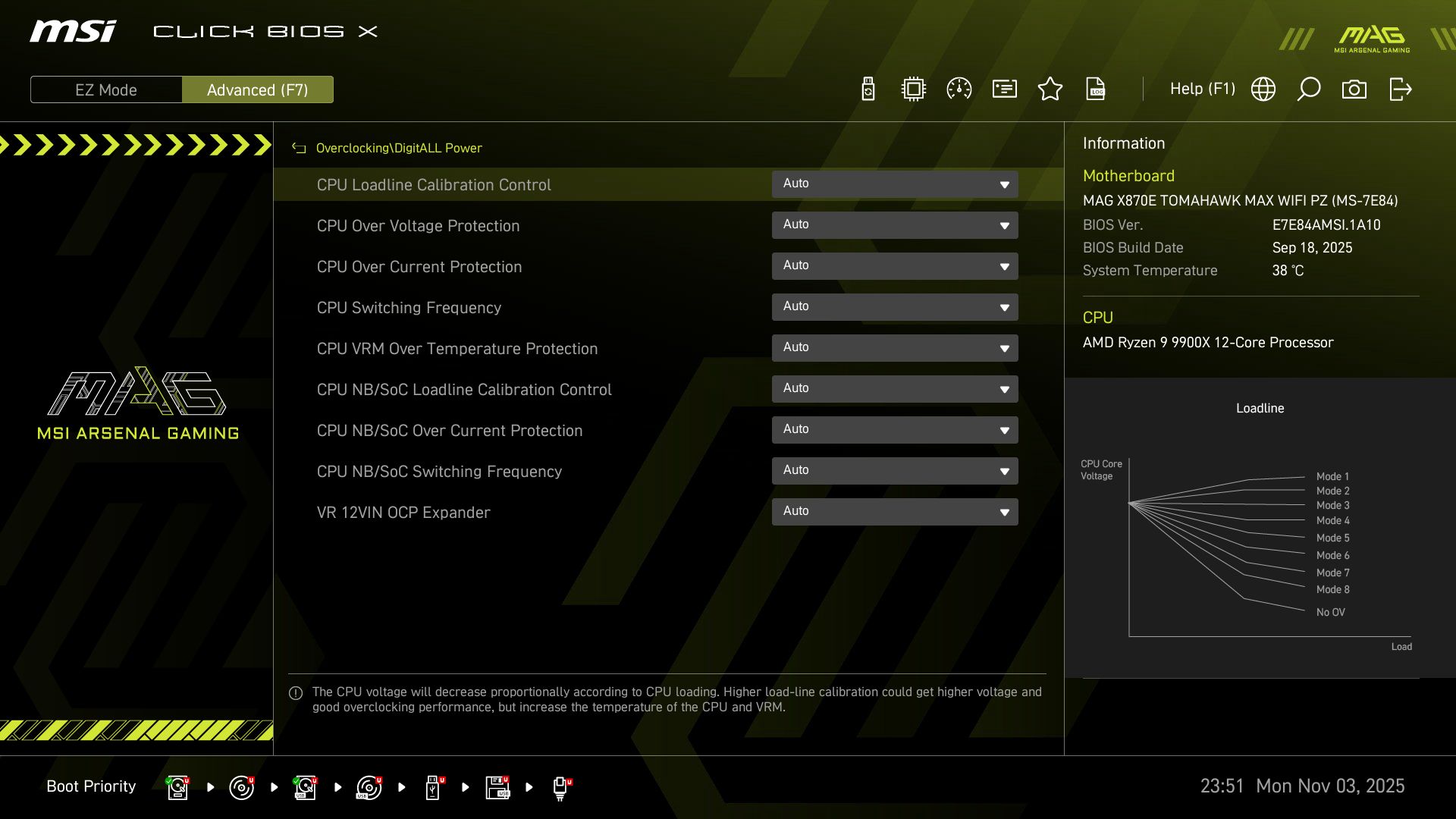1456x819 pixels.
Task: Open VR 12VIN OCP Expander dropdown
Action: [895, 511]
